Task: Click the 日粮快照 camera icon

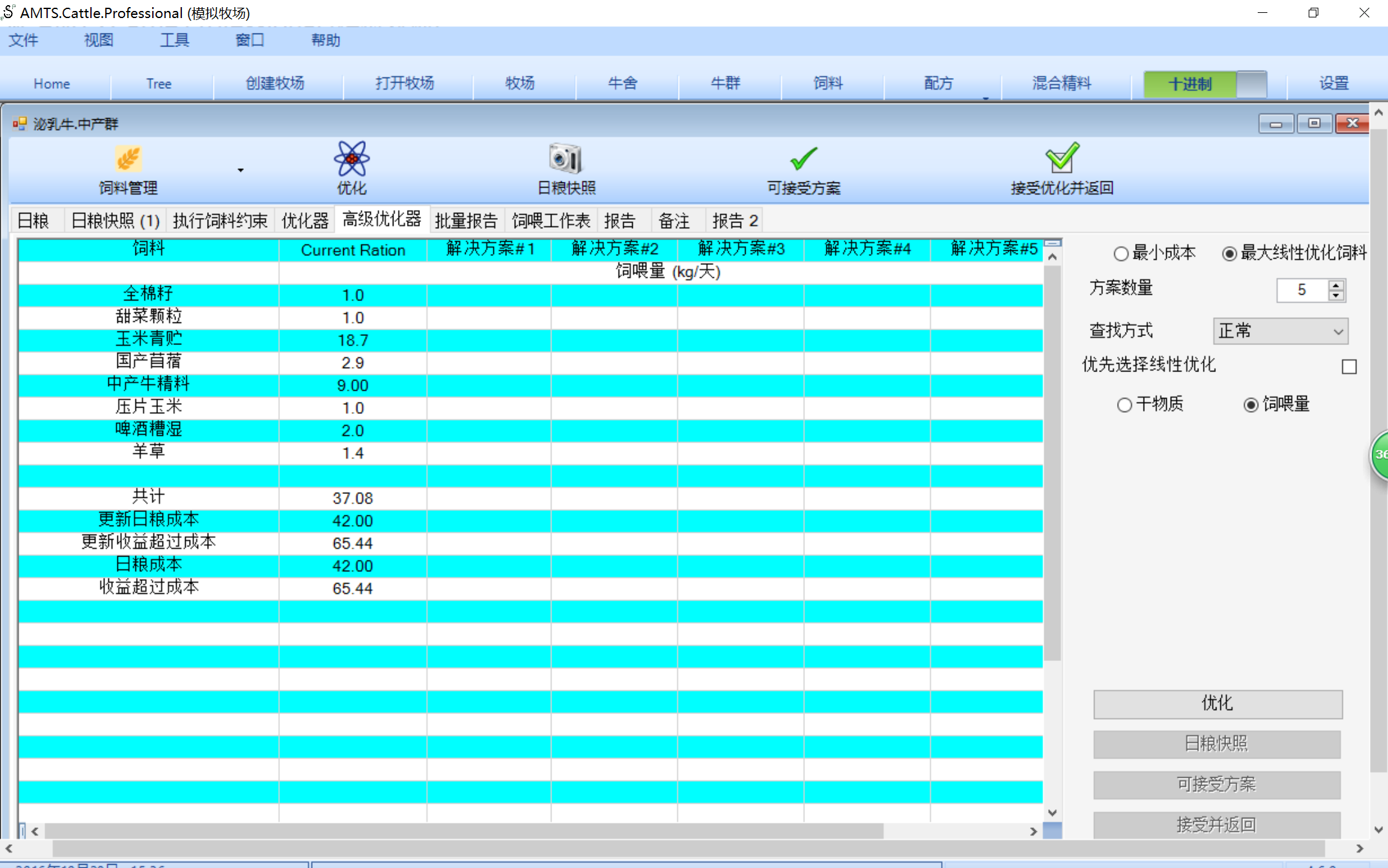Action: tap(566, 159)
